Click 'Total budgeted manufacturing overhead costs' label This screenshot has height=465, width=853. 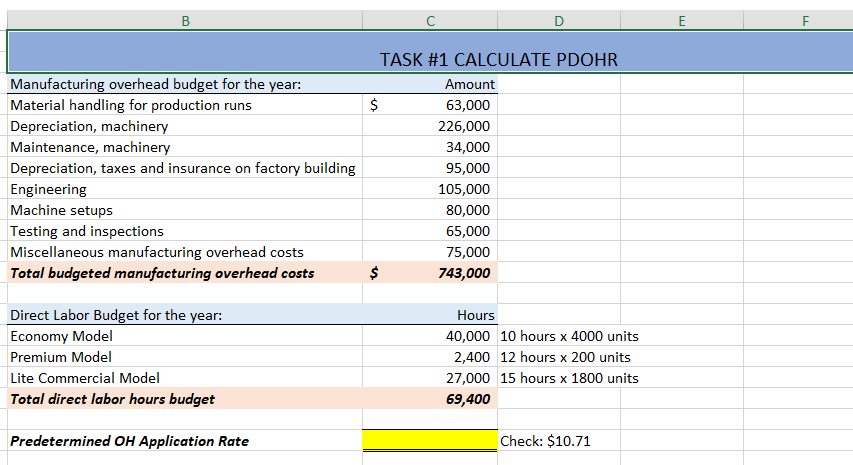185,272
